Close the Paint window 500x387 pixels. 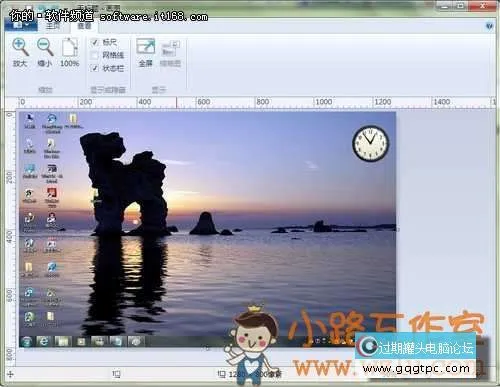pyautogui.click(x=483, y=6)
